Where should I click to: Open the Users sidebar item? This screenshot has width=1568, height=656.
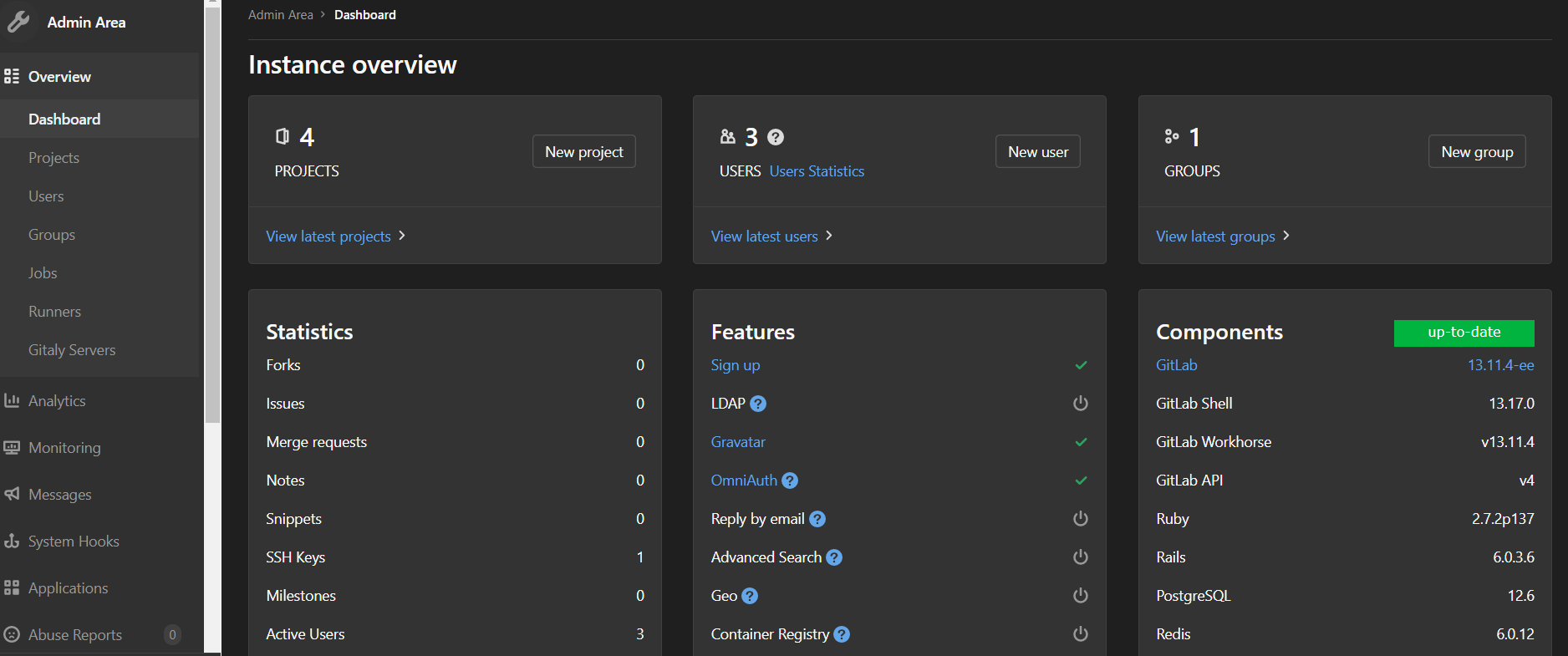(x=99, y=196)
